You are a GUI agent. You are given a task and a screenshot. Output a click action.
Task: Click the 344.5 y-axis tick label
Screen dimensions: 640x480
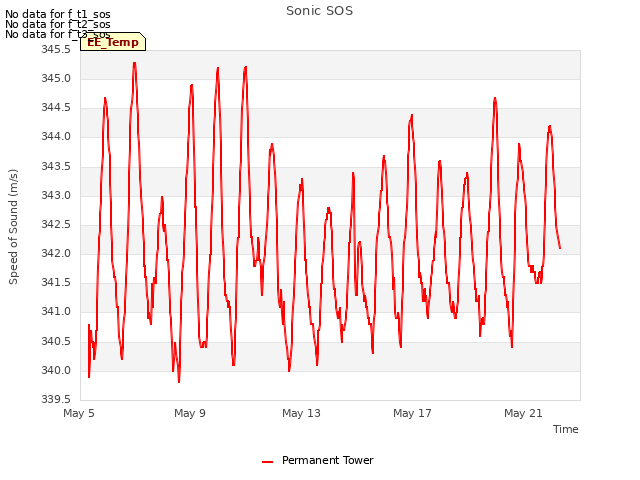(x=56, y=108)
